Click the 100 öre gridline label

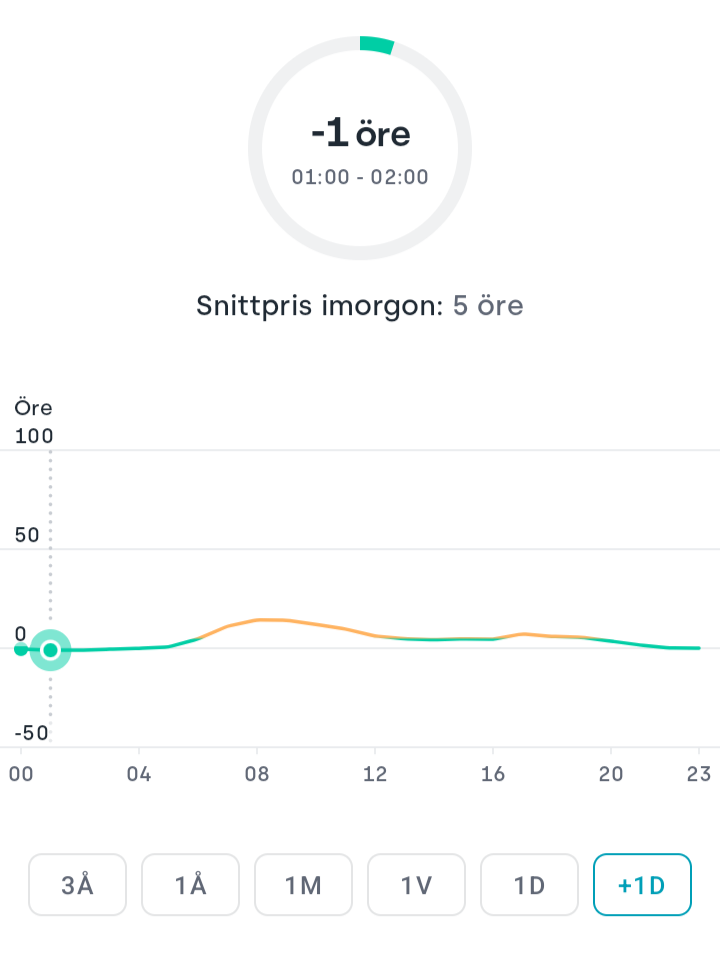34,436
